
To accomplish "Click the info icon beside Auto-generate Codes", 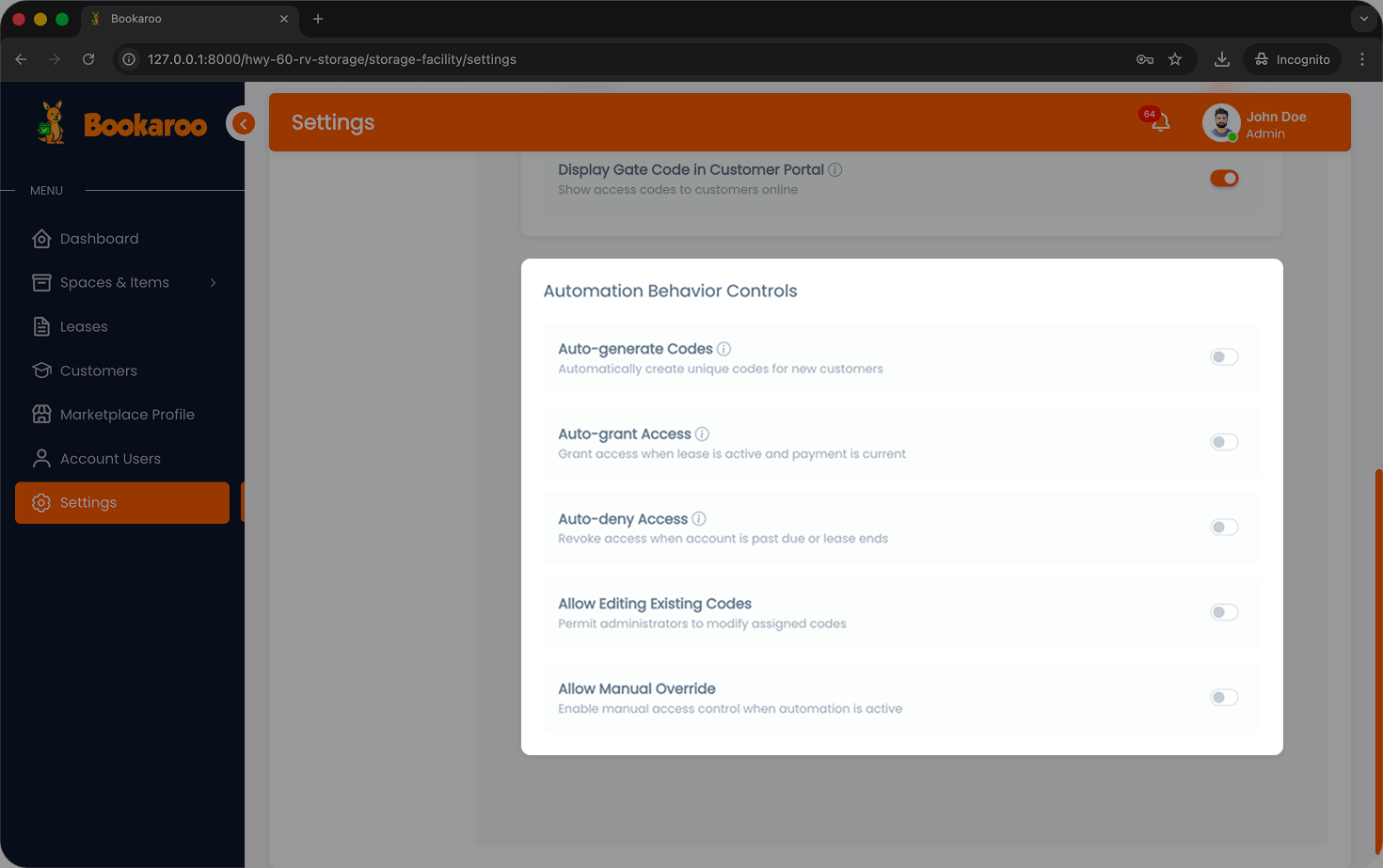I will [x=723, y=349].
